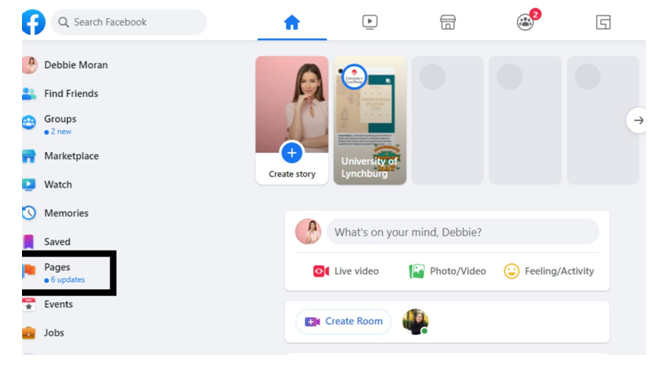This screenshot has width=661, height=365.
Task: Focus the Search Facebook field
Action: coord(129,22)
